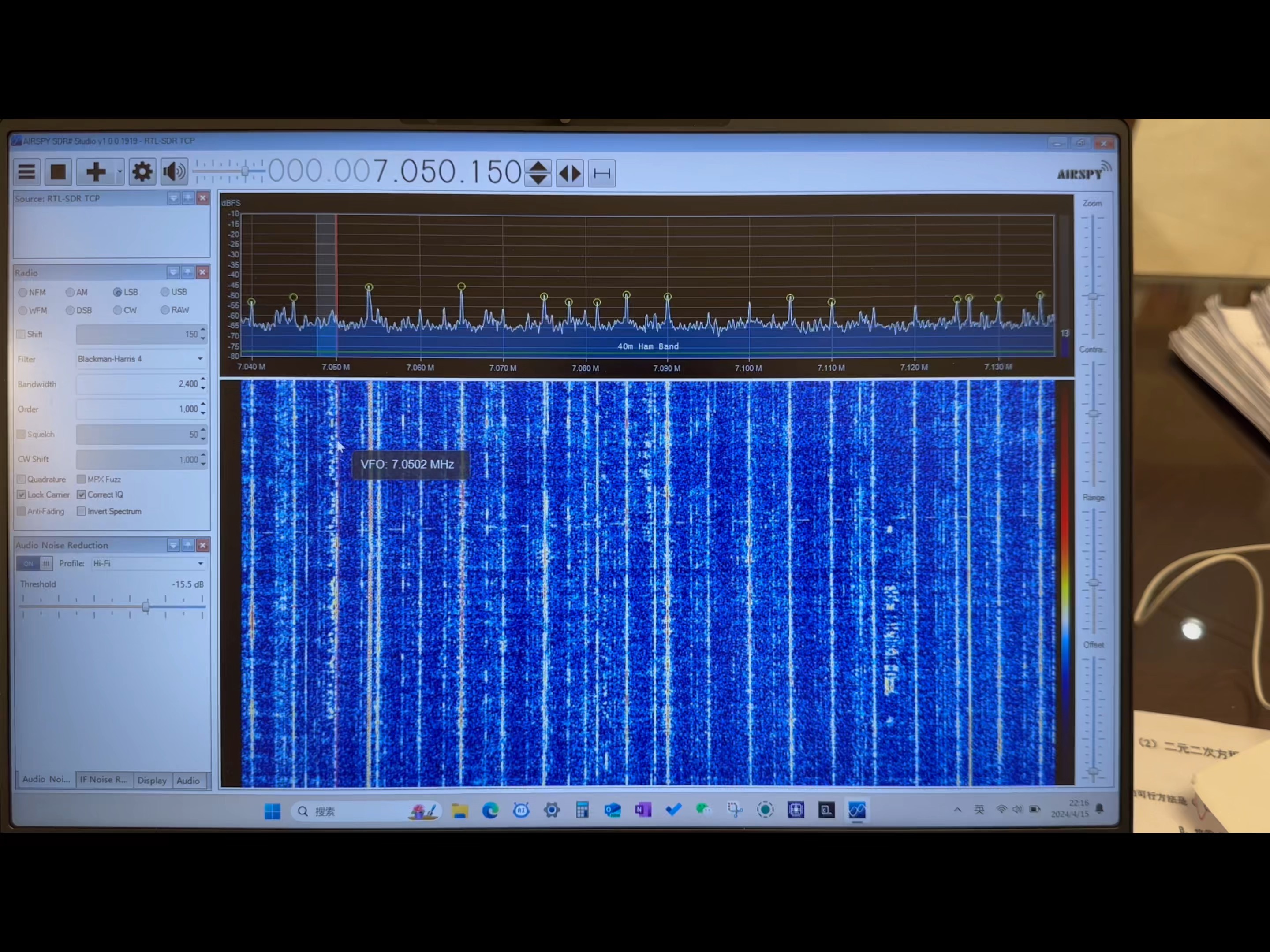
Task: Open Microsoft Edge from taskbar
Action: (x=490, y=810)
